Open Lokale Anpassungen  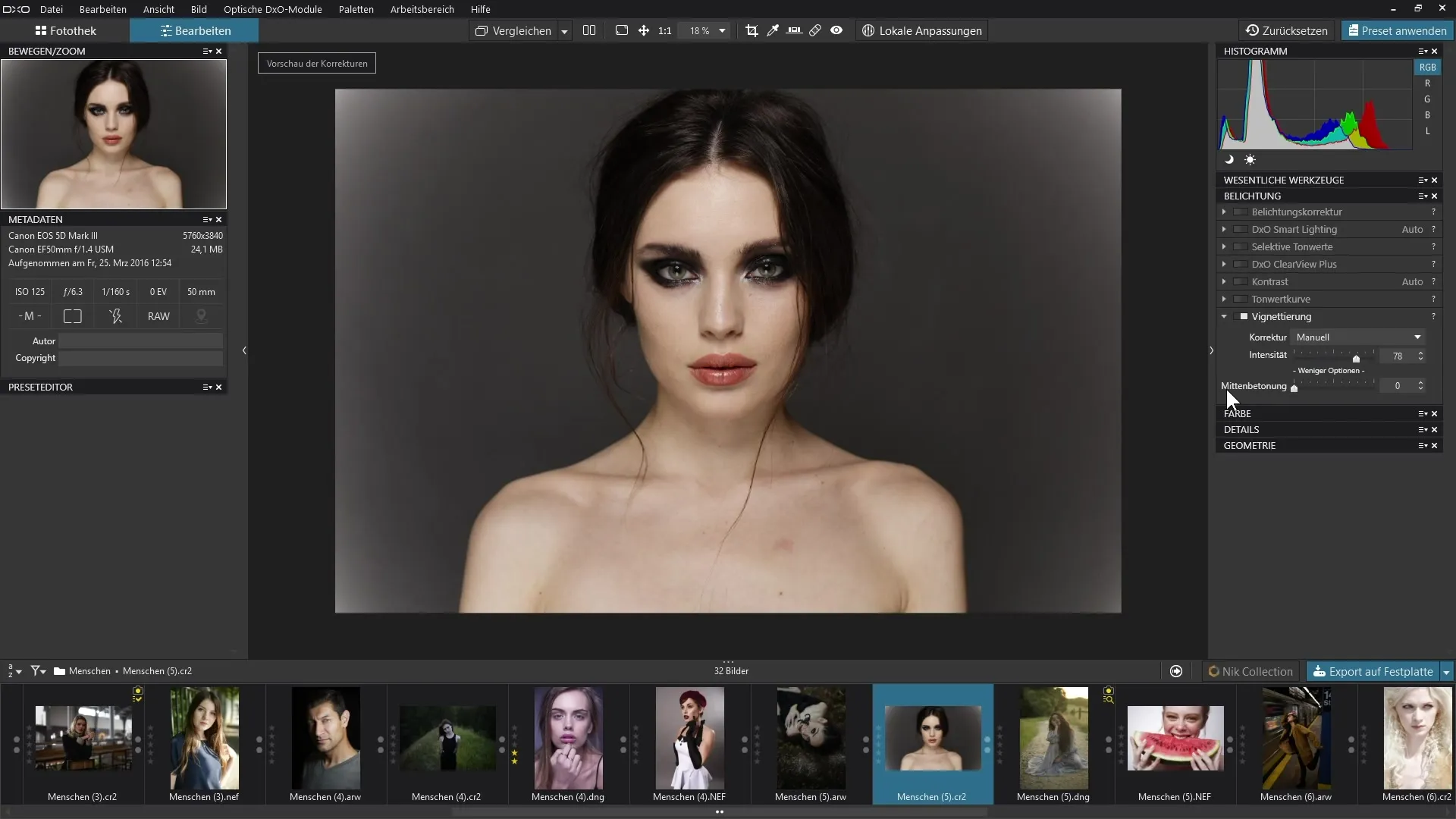(922, 31)
